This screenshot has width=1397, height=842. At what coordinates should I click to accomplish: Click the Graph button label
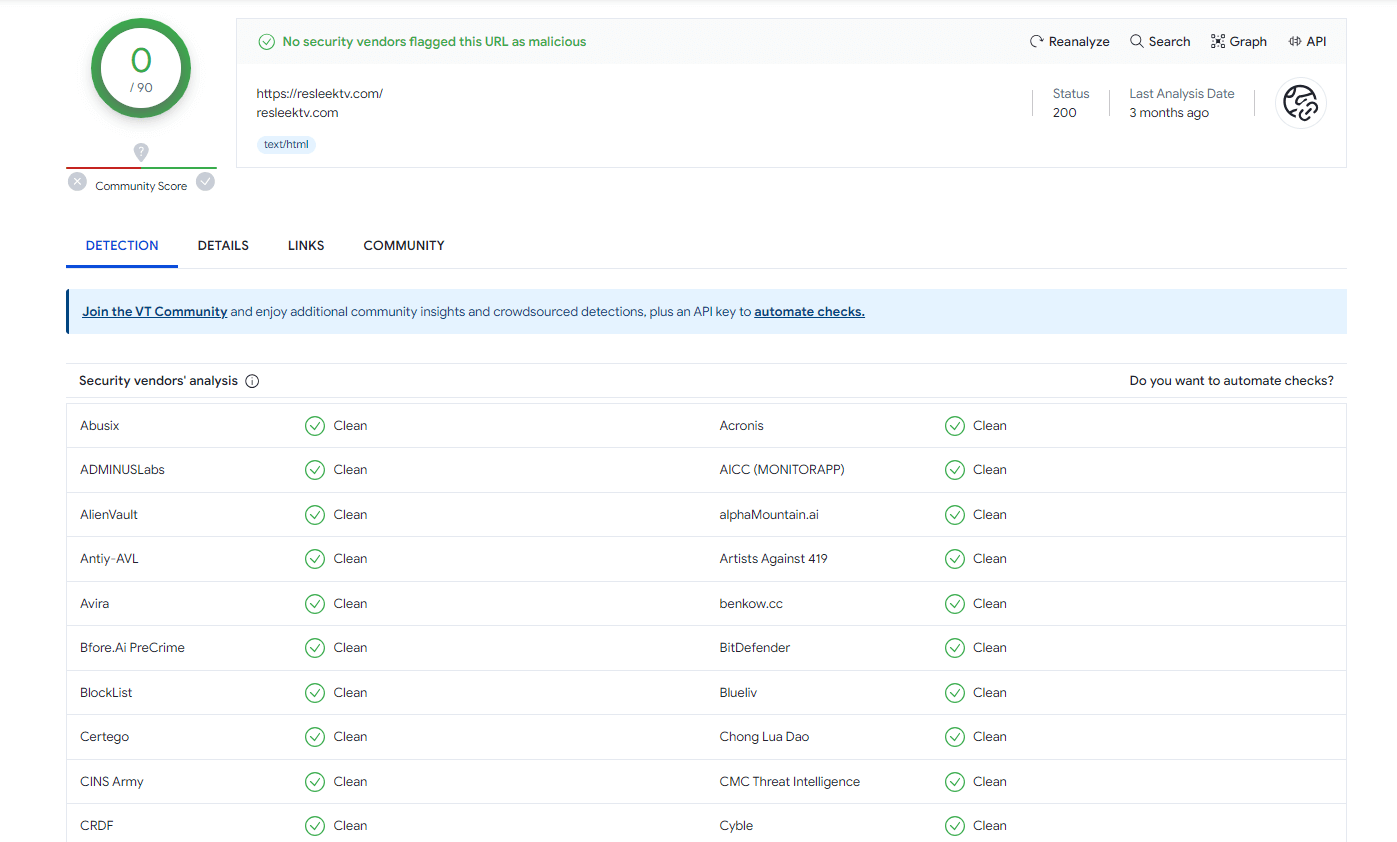click(1248, 42)
